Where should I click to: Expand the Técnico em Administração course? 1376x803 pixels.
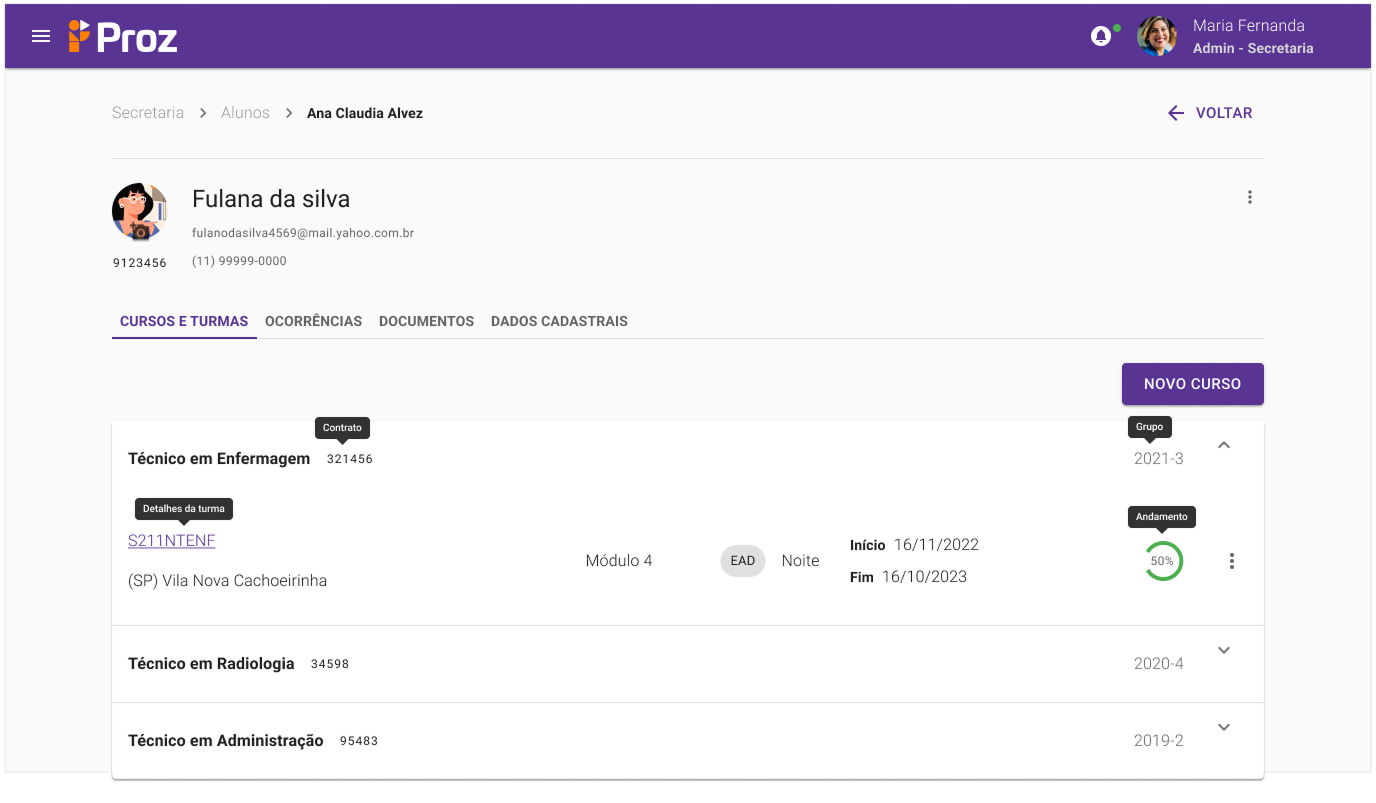click(1224, 727)
